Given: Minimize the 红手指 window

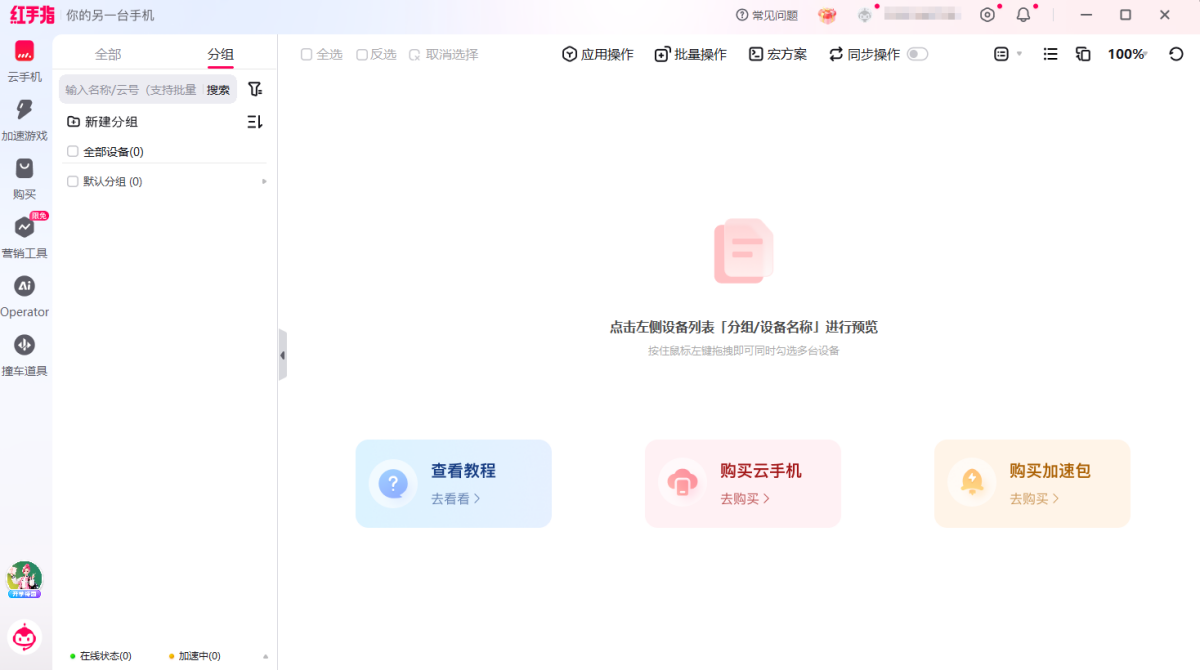Looking at the screenshot, I should pos(1087,15).
